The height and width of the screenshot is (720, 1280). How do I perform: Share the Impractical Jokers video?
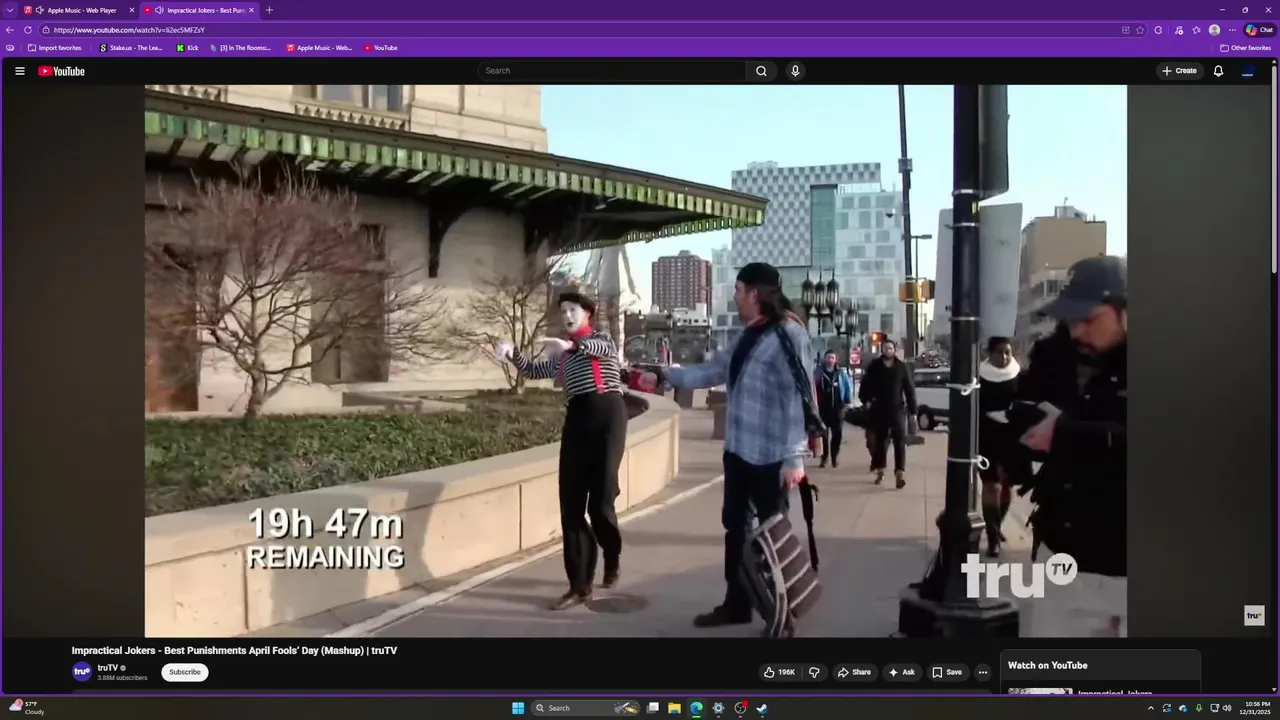click(854, 672)
